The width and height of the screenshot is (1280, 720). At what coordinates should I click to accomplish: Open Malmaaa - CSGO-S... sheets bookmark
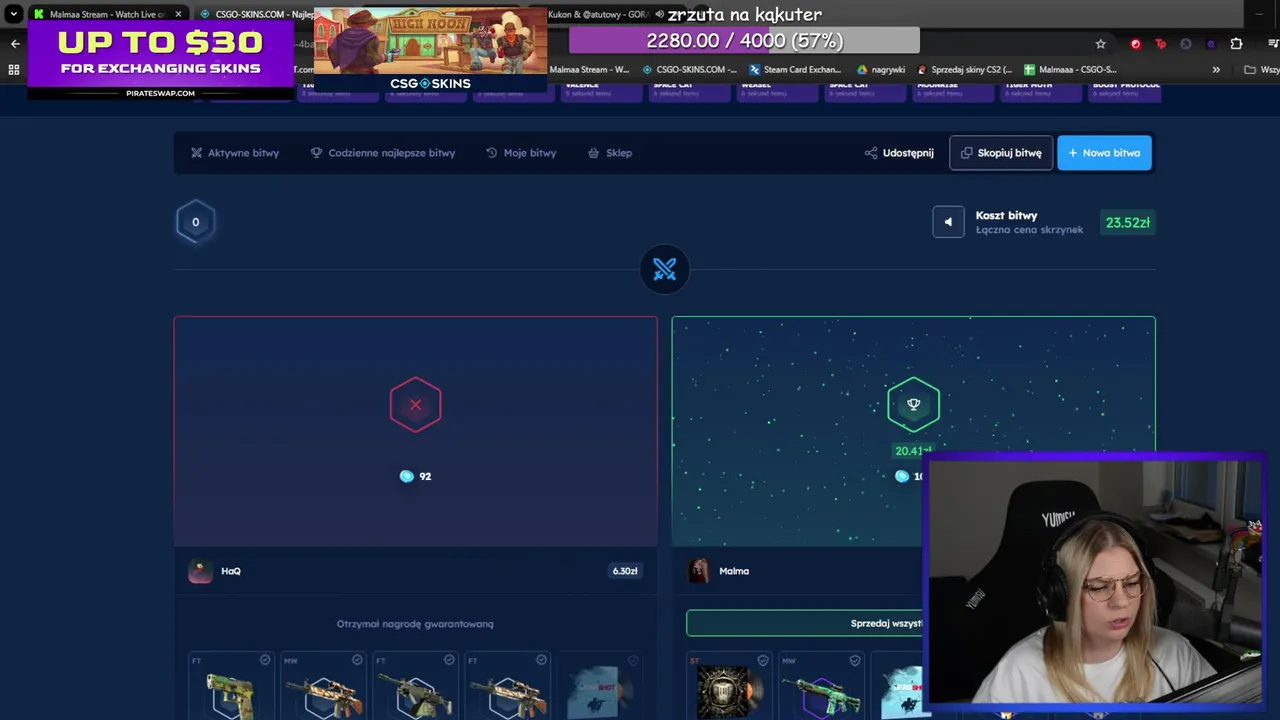coord(1070,70)
